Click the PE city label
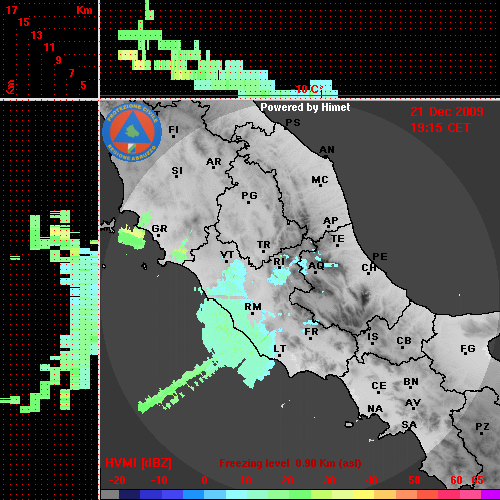 [x=380, y=257]
